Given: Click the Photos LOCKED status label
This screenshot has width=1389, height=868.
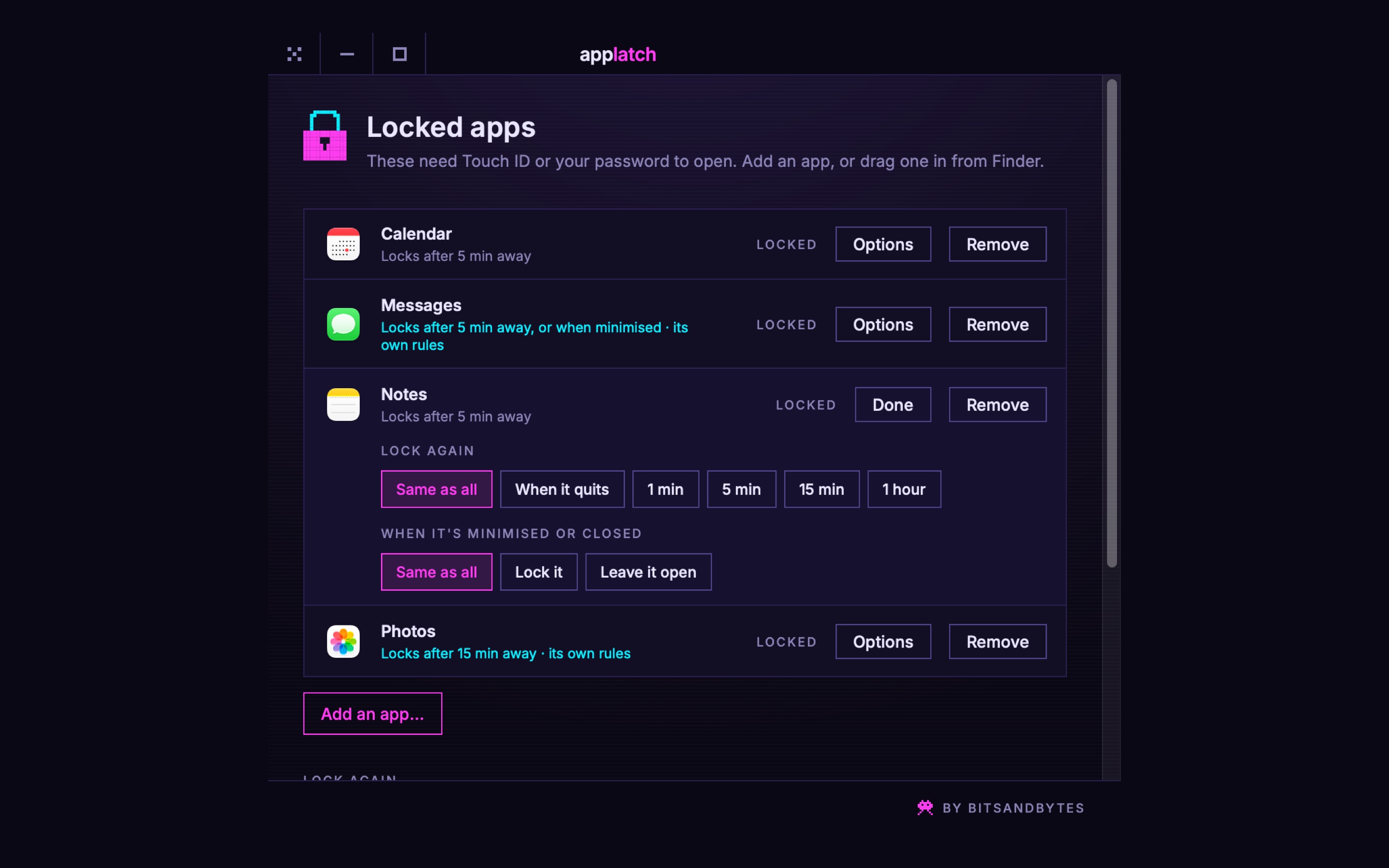Looking at the screenshot, I should (x=786, y=642).
